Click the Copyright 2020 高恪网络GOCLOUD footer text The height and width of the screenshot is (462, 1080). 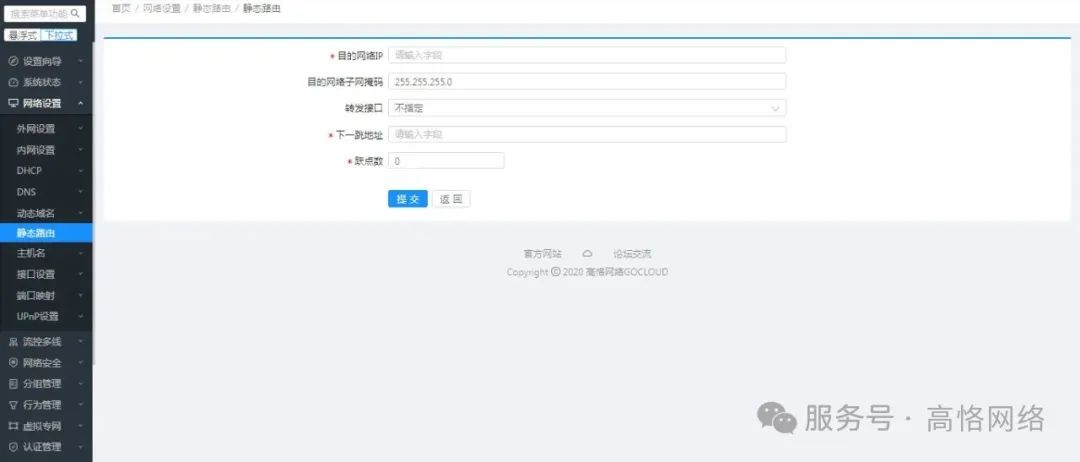587,272
